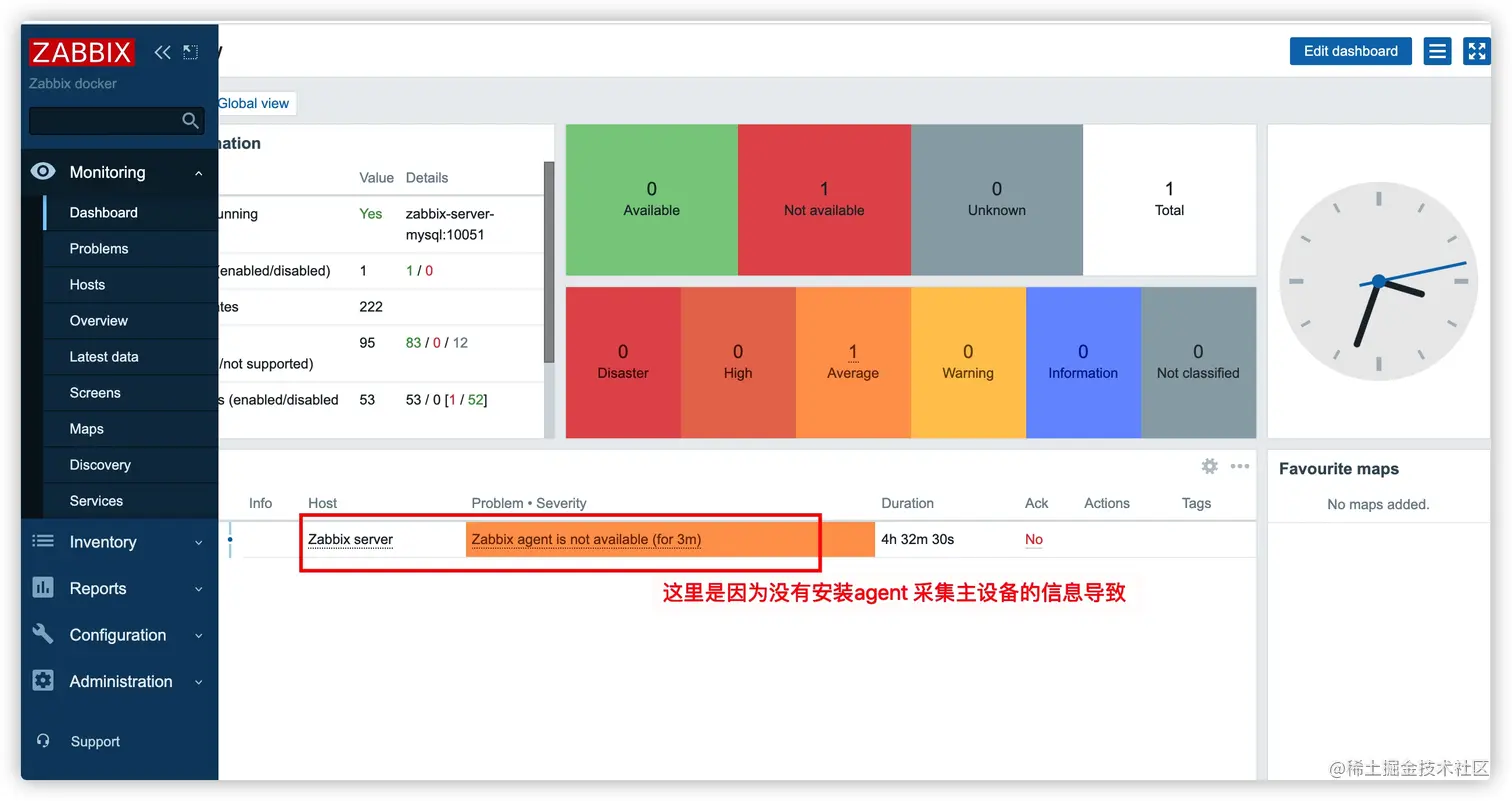Click the value 222 in System information
1512x801 pixels.
point(371,307)
